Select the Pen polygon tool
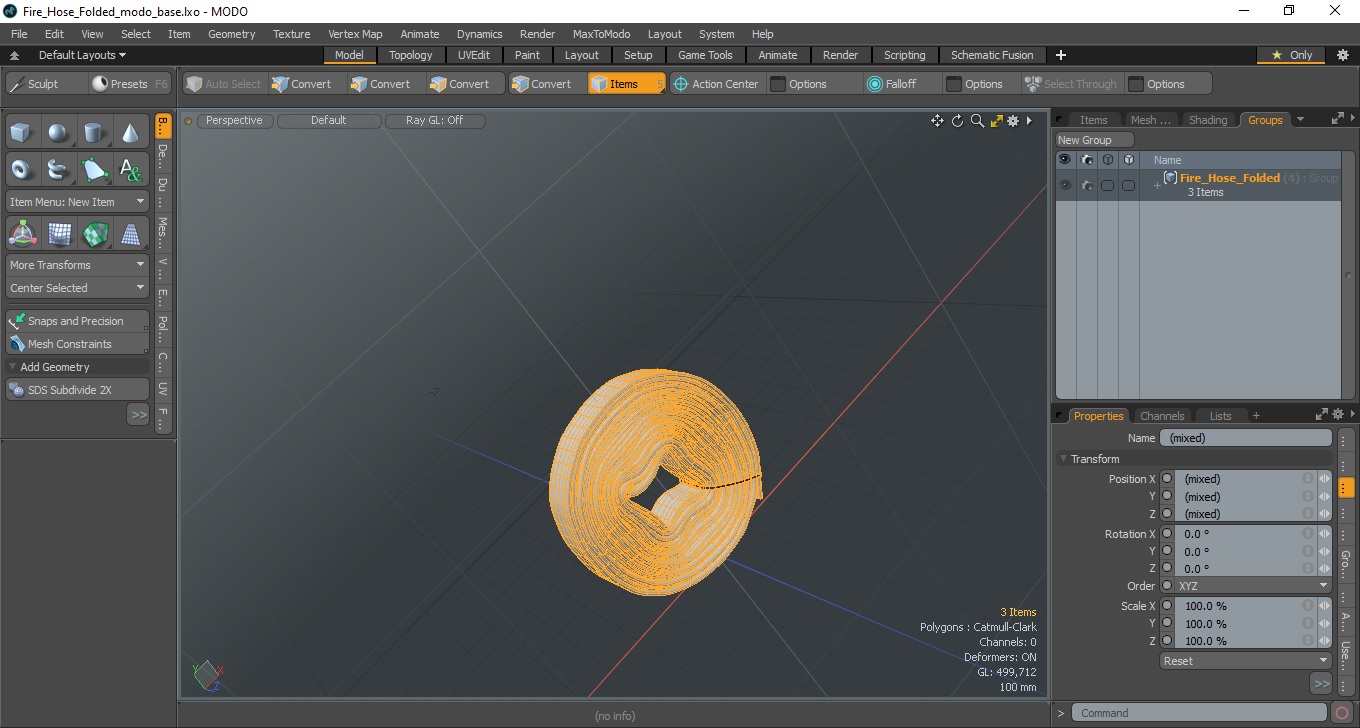The height and width of the screenshot is (728, 1360). [94, 169]
